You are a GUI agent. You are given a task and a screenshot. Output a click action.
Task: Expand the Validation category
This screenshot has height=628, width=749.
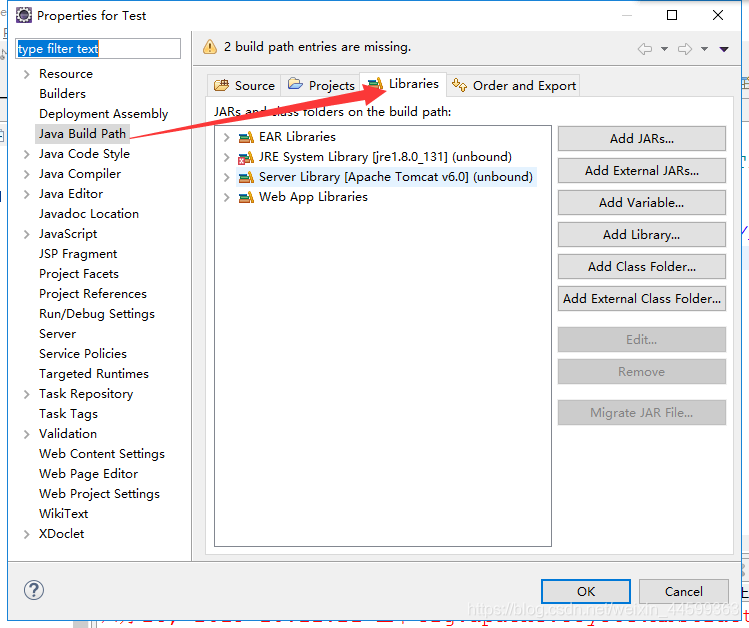coord(27,434)
